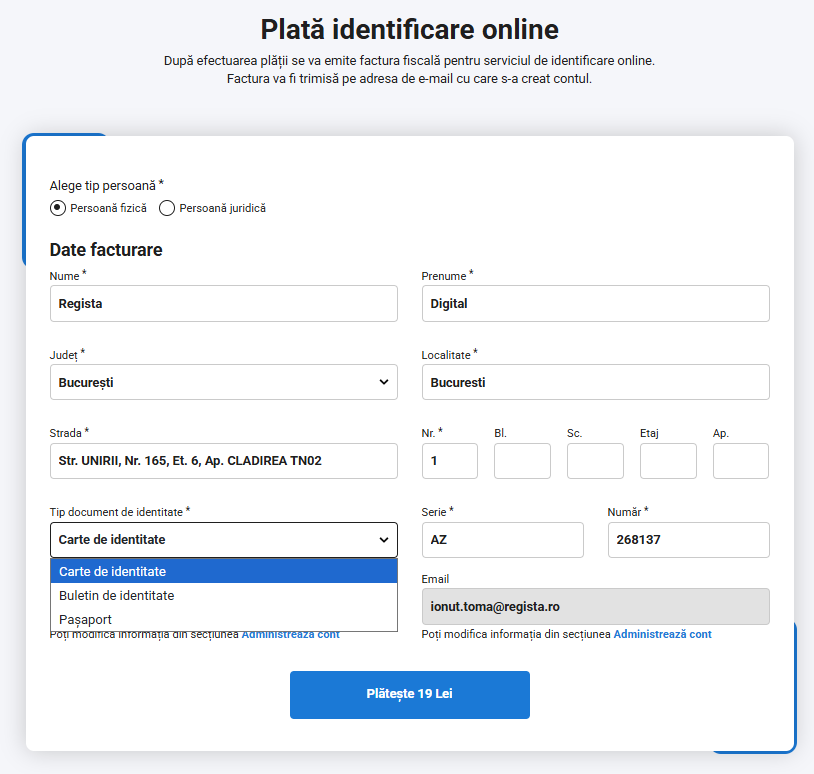Viewport: 814px width, 774px height.
Task: Click the Sc. input field
Action: point(595,461)
